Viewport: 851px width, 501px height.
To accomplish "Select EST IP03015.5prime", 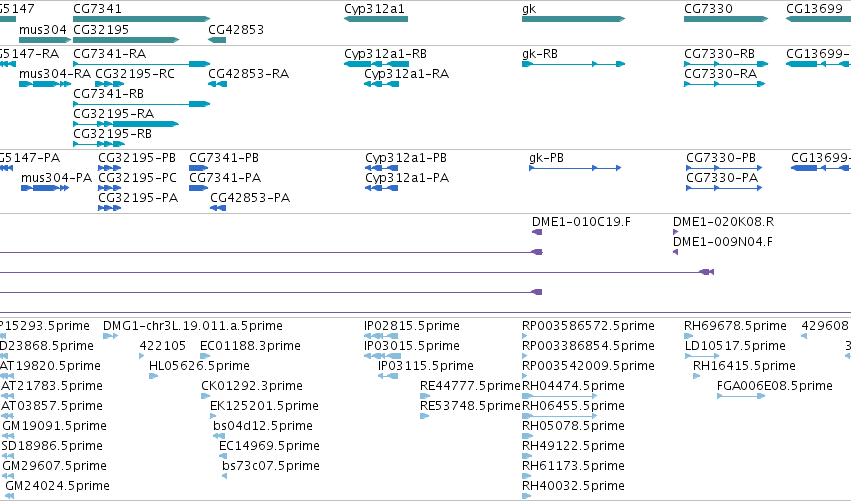I will [382, 357].
